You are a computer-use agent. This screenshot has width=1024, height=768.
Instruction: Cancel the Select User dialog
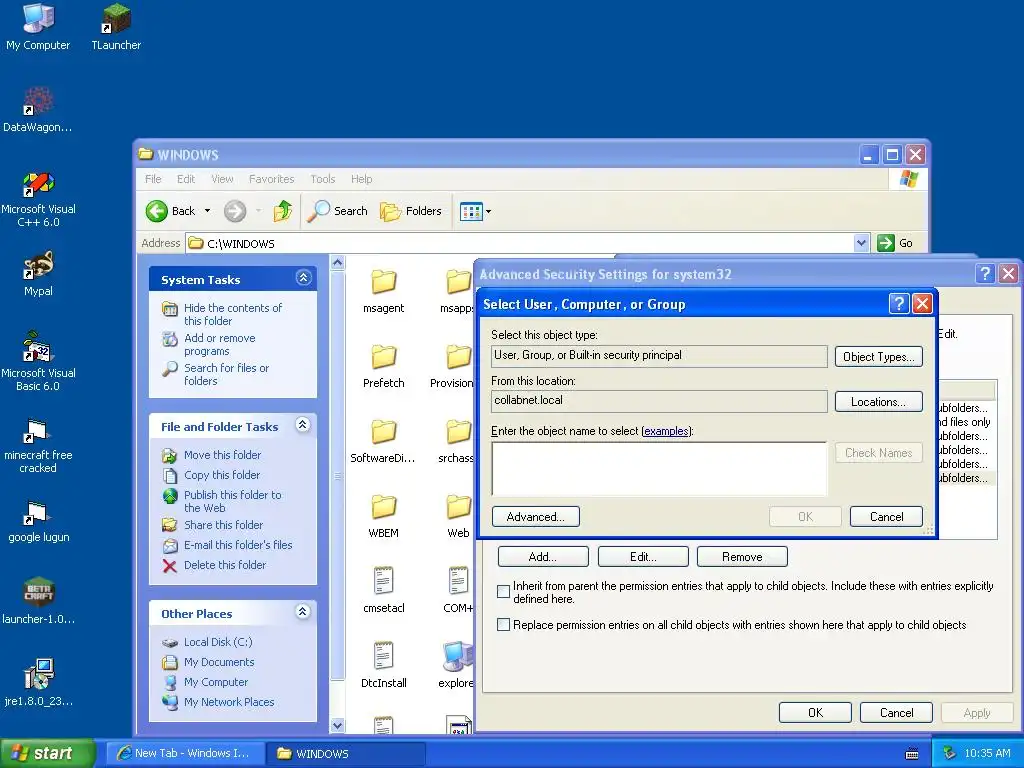886,517
